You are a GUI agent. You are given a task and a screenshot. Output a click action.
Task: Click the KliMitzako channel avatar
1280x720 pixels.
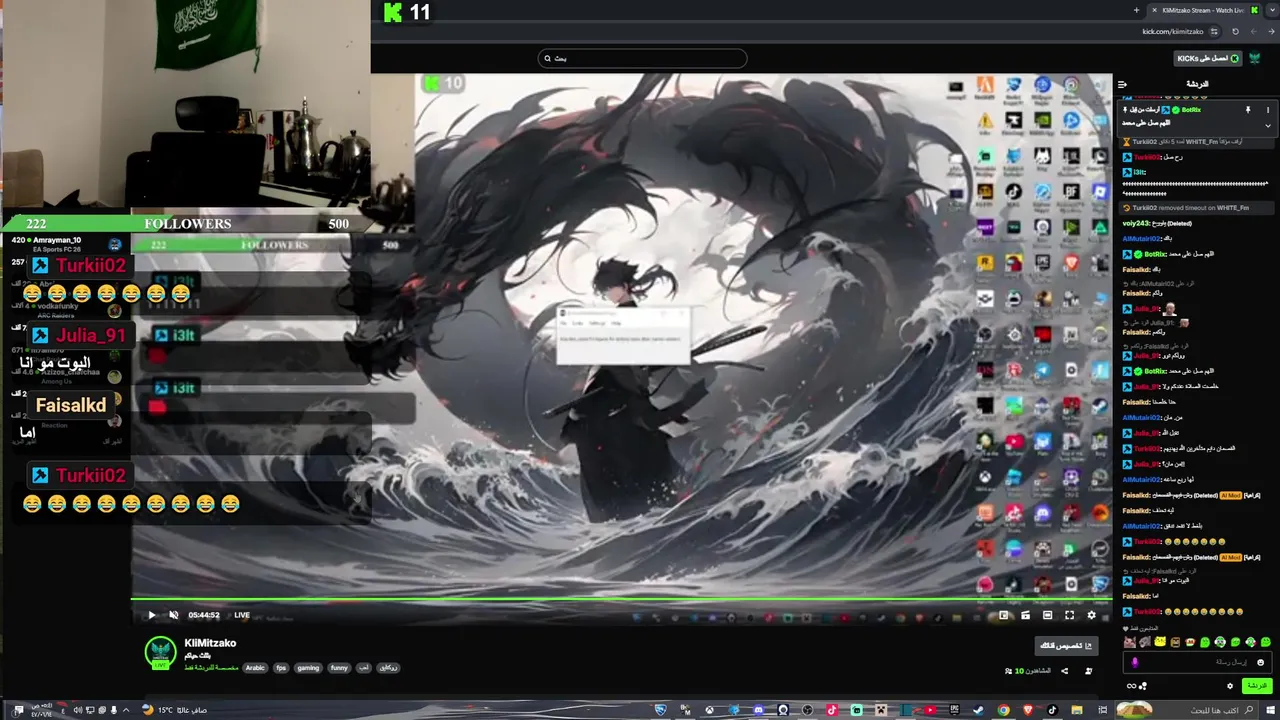point(160,651)
